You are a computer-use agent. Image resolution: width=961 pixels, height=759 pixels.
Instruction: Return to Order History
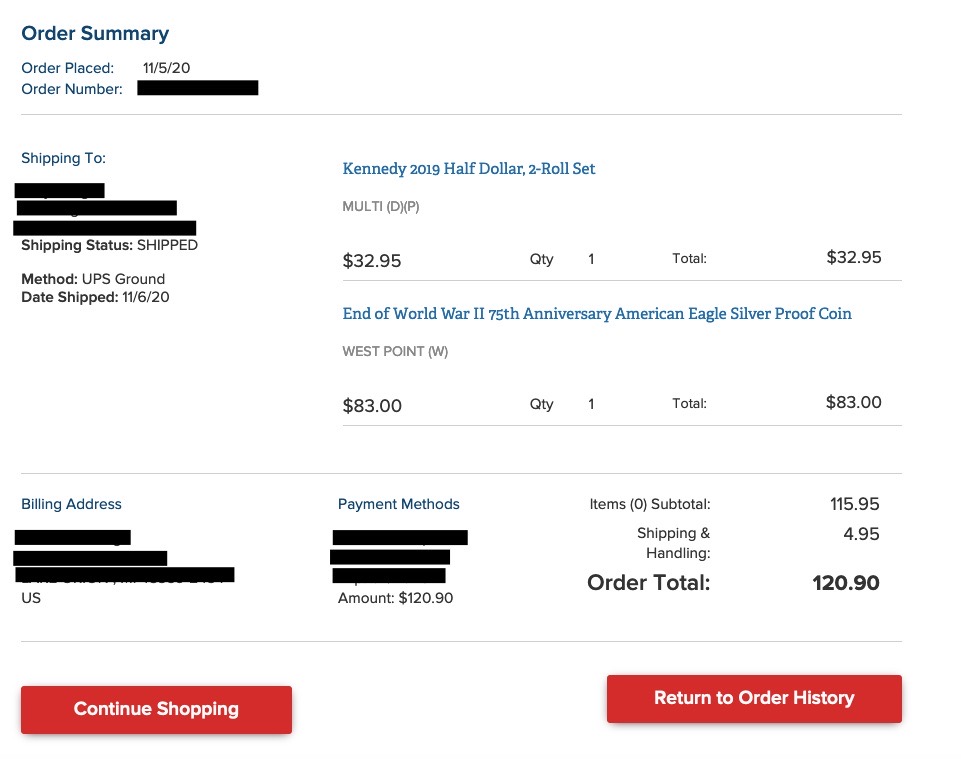pos(754,698)
